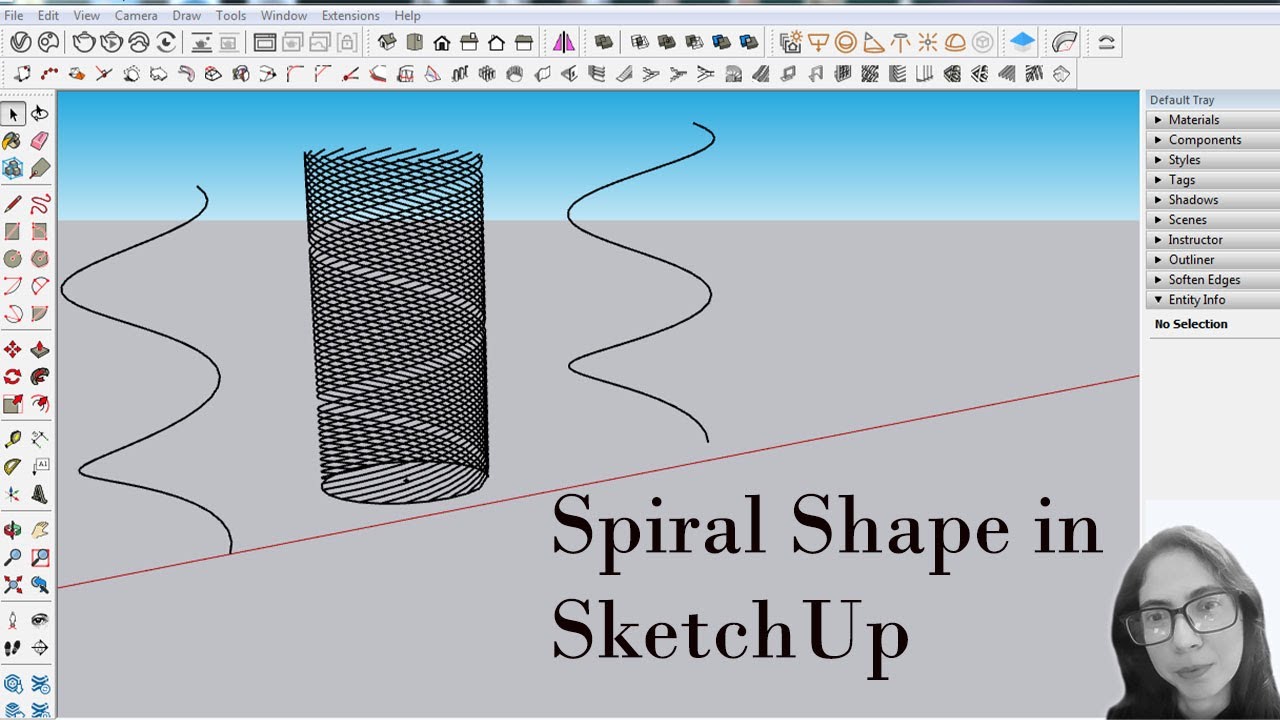Open the Help menu
This screenshot has width=1280, height=720.
(407, 16)
